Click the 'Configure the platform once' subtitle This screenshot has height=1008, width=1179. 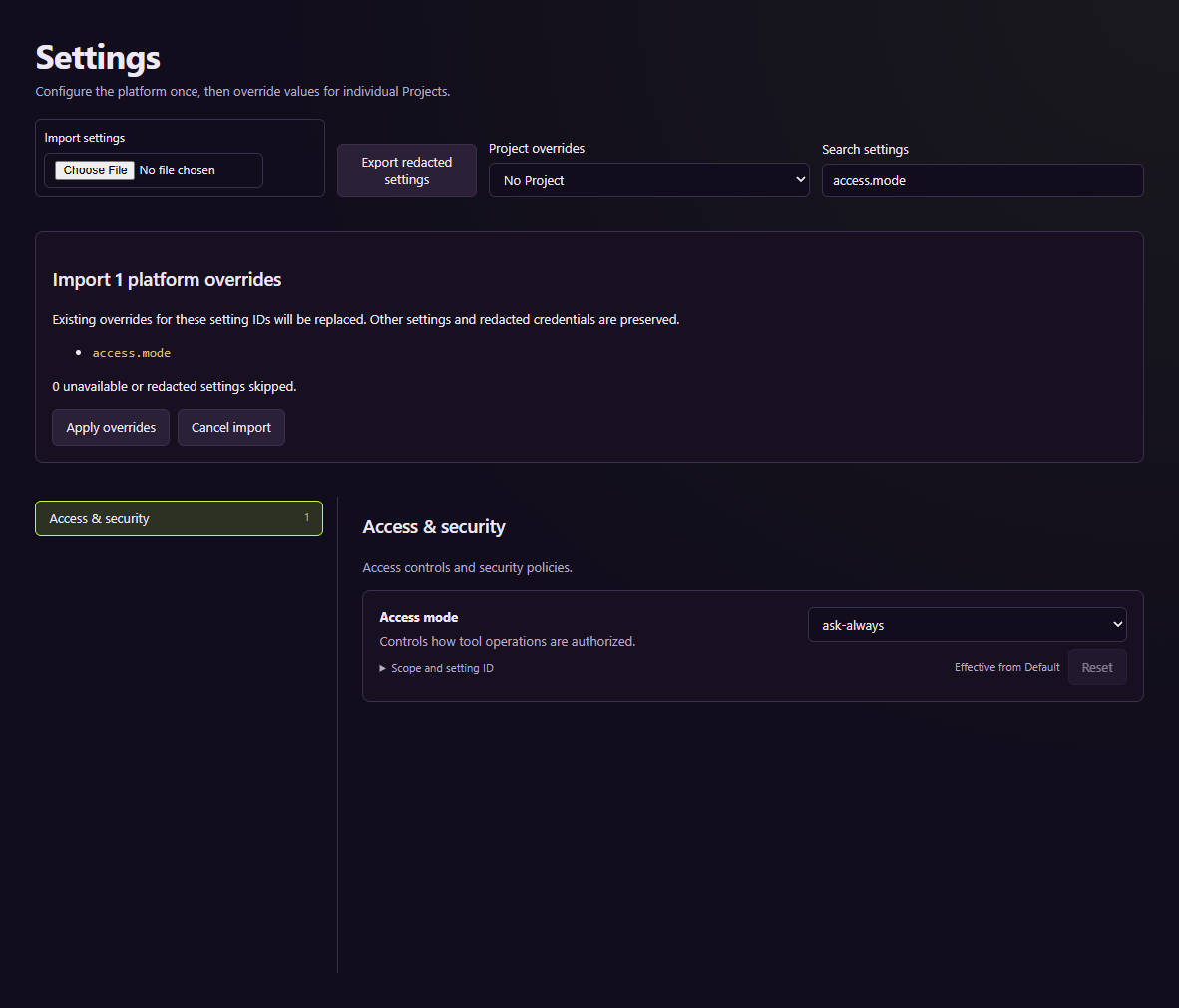pos(242,91)
